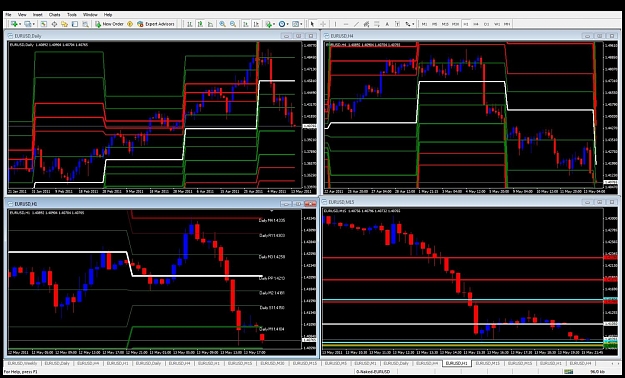Toggle Auto Scroll chart icon
This screenshot has width=625, height=378.
[x=246, y=24]
